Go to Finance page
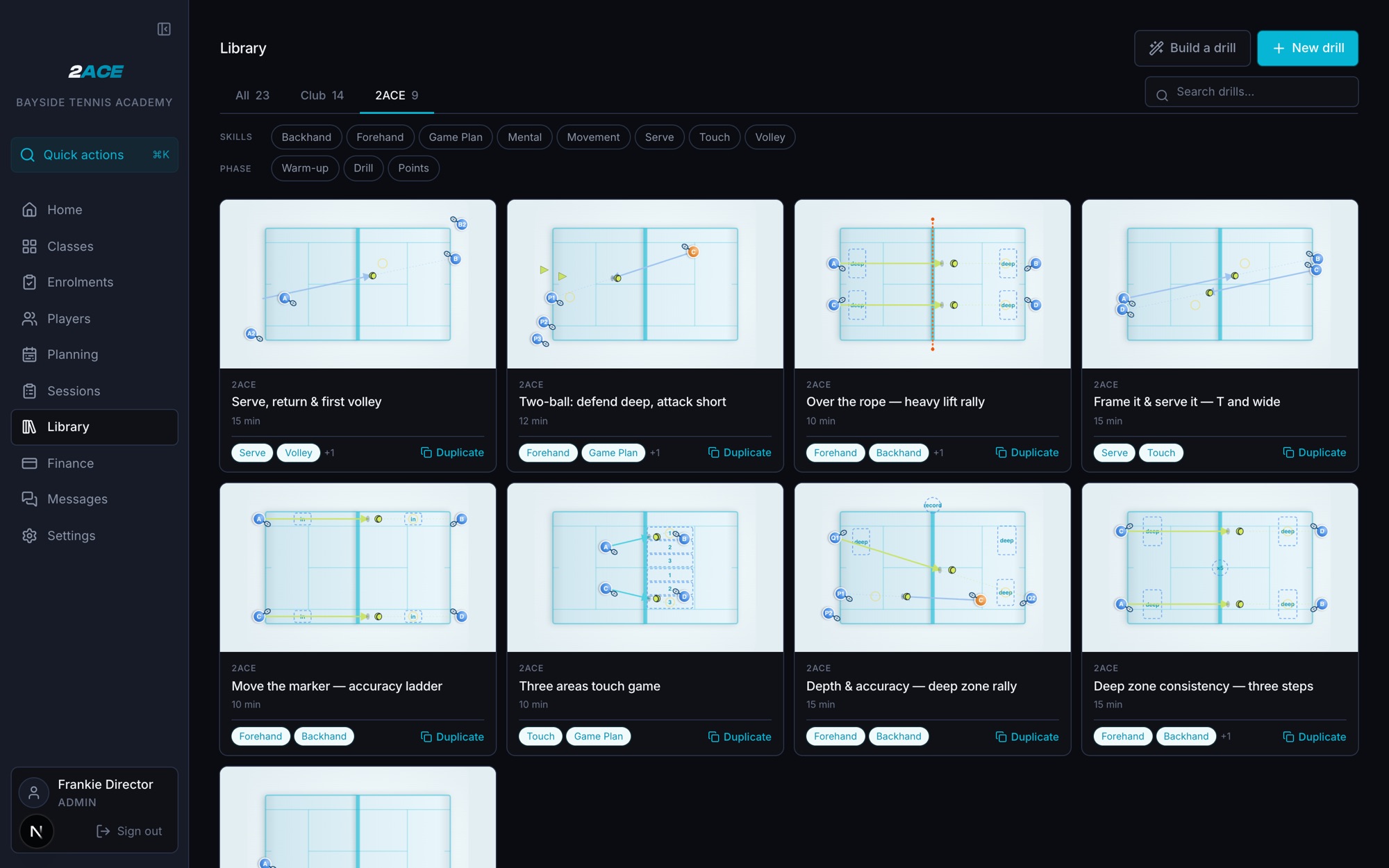The height and width of the screenshot is (868, 1389). (x=94, y=463)
